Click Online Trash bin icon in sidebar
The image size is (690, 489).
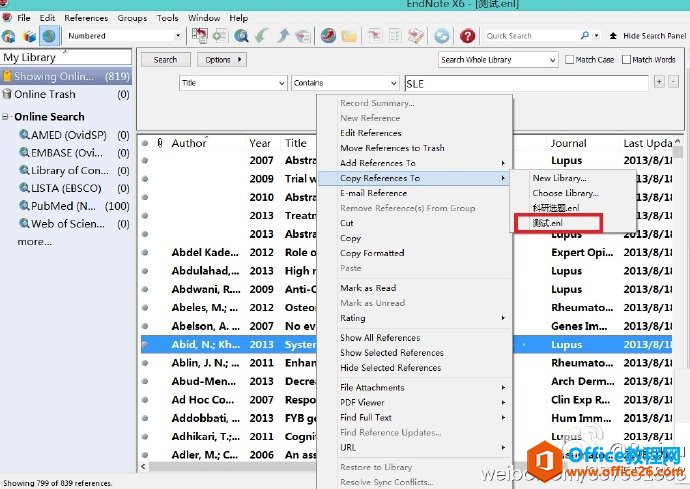[x=7, y=94]
